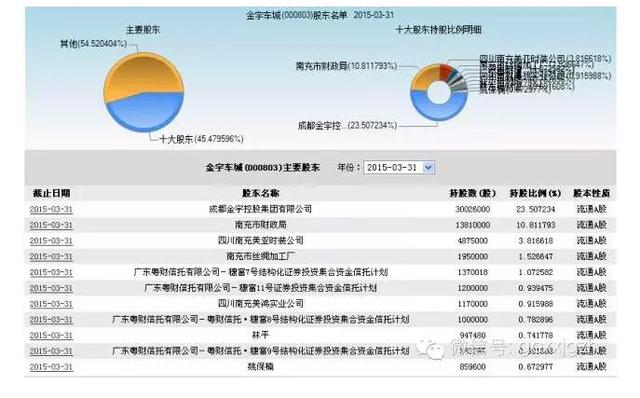Image resolution: width=640 pixels, height=398 pixels.
Task: Click the red 四川南充美亚时装公司 donut segment
Action: click(x=445, y=72)
